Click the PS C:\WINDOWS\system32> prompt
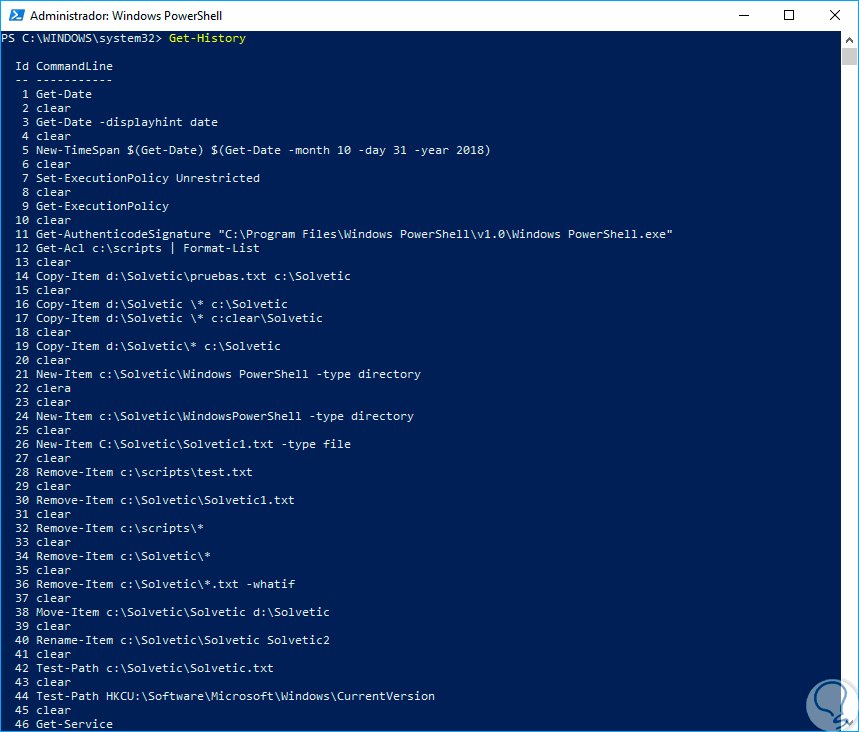 82,38
